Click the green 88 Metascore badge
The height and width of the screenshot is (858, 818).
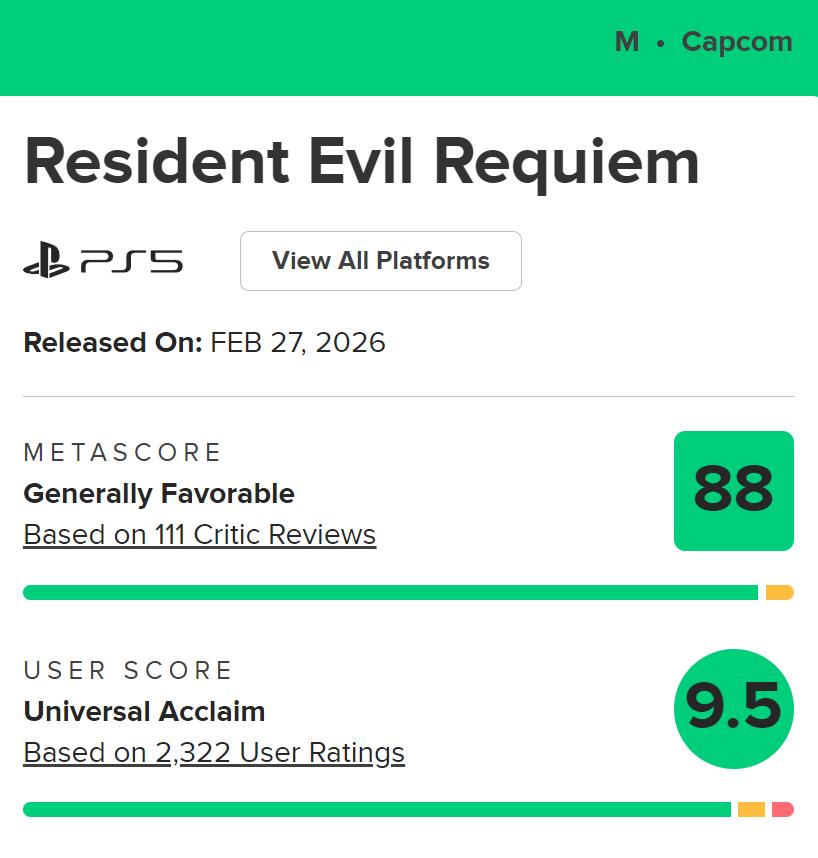(x=733, y=491)
